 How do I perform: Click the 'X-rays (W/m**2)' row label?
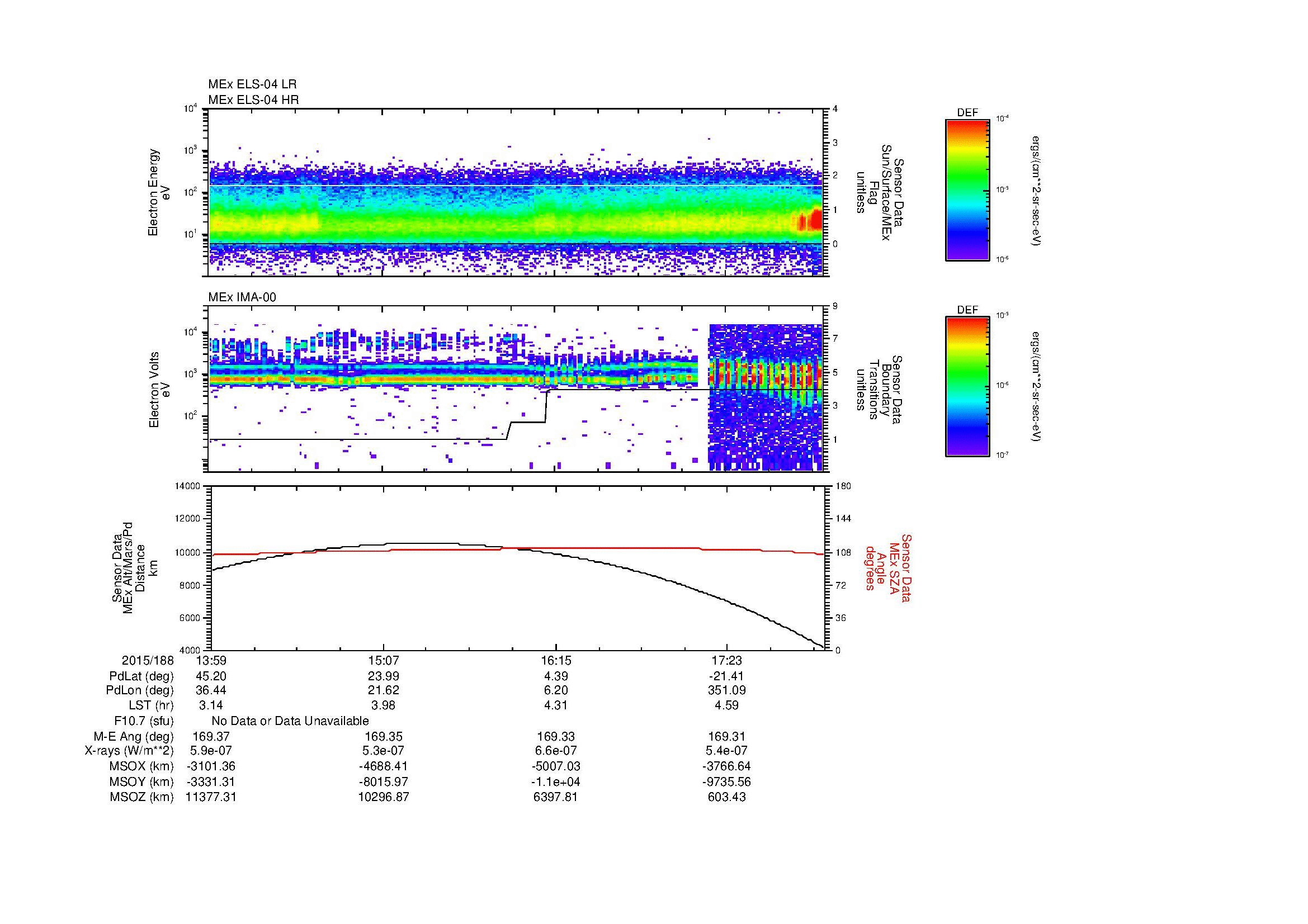click(x=129, y=751)
